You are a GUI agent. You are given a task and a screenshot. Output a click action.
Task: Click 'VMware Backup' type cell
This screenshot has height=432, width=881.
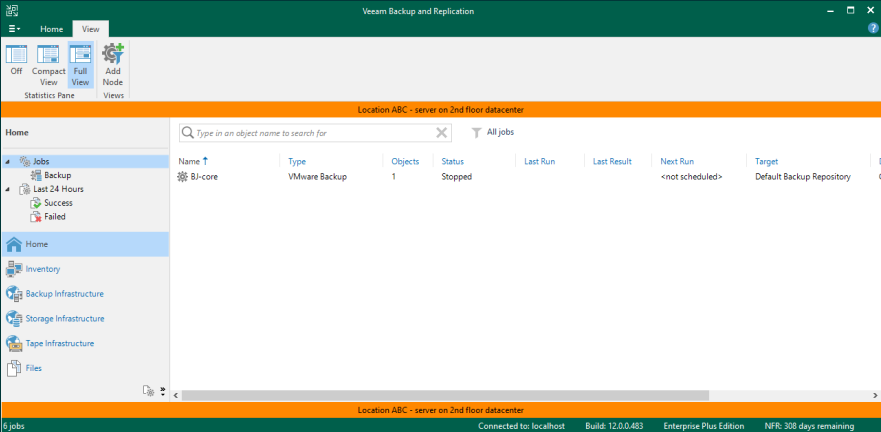(317, 176)
